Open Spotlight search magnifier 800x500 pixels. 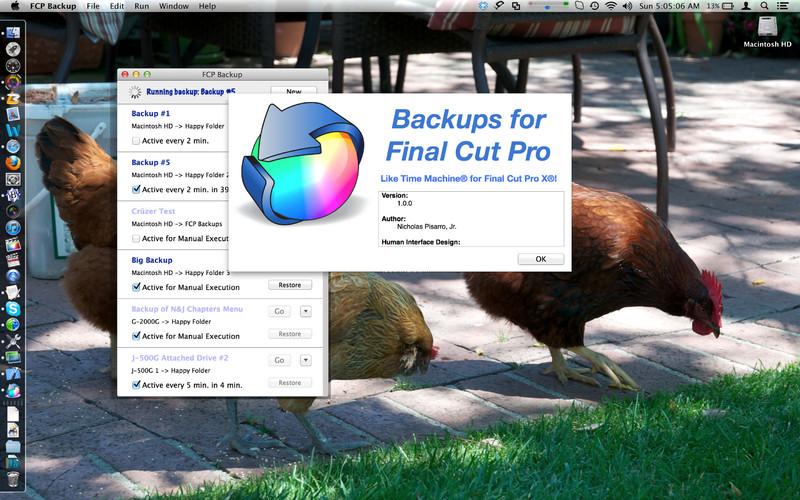click(764, 6)
